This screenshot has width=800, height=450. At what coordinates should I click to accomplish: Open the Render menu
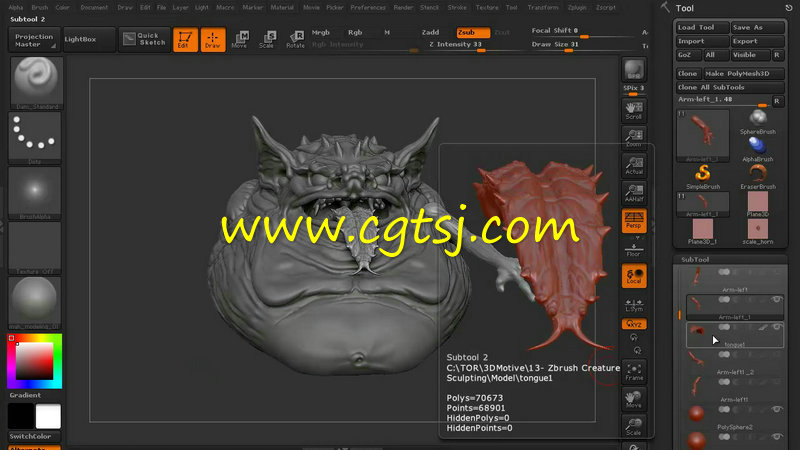coord(403,8)
